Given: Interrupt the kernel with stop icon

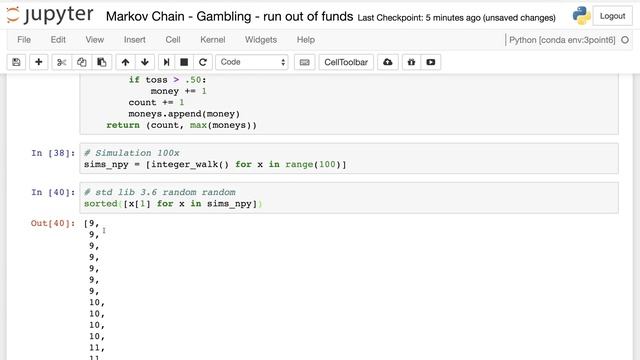Looking at the screenshot, I should pos(184,62).
